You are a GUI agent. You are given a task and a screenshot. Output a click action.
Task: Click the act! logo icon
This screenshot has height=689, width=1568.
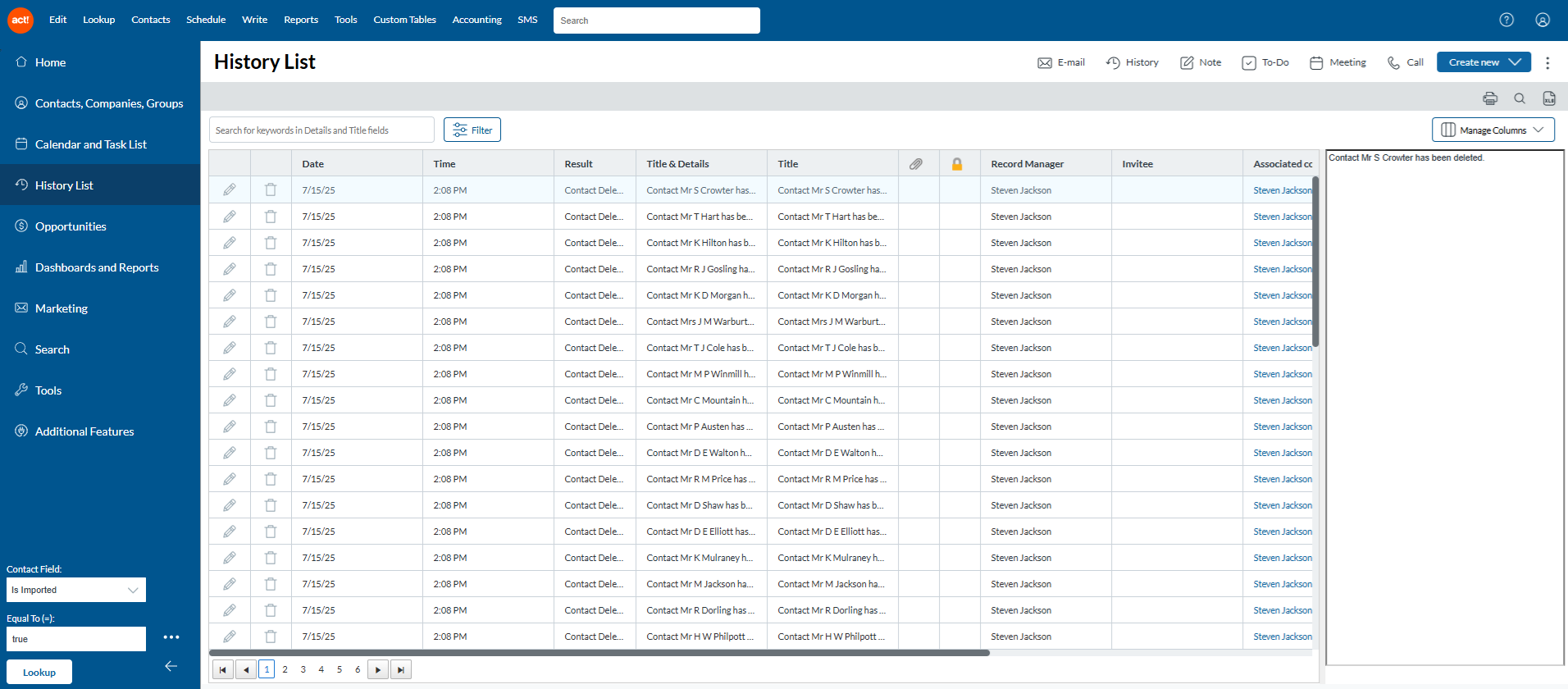[x=21, y=20]
